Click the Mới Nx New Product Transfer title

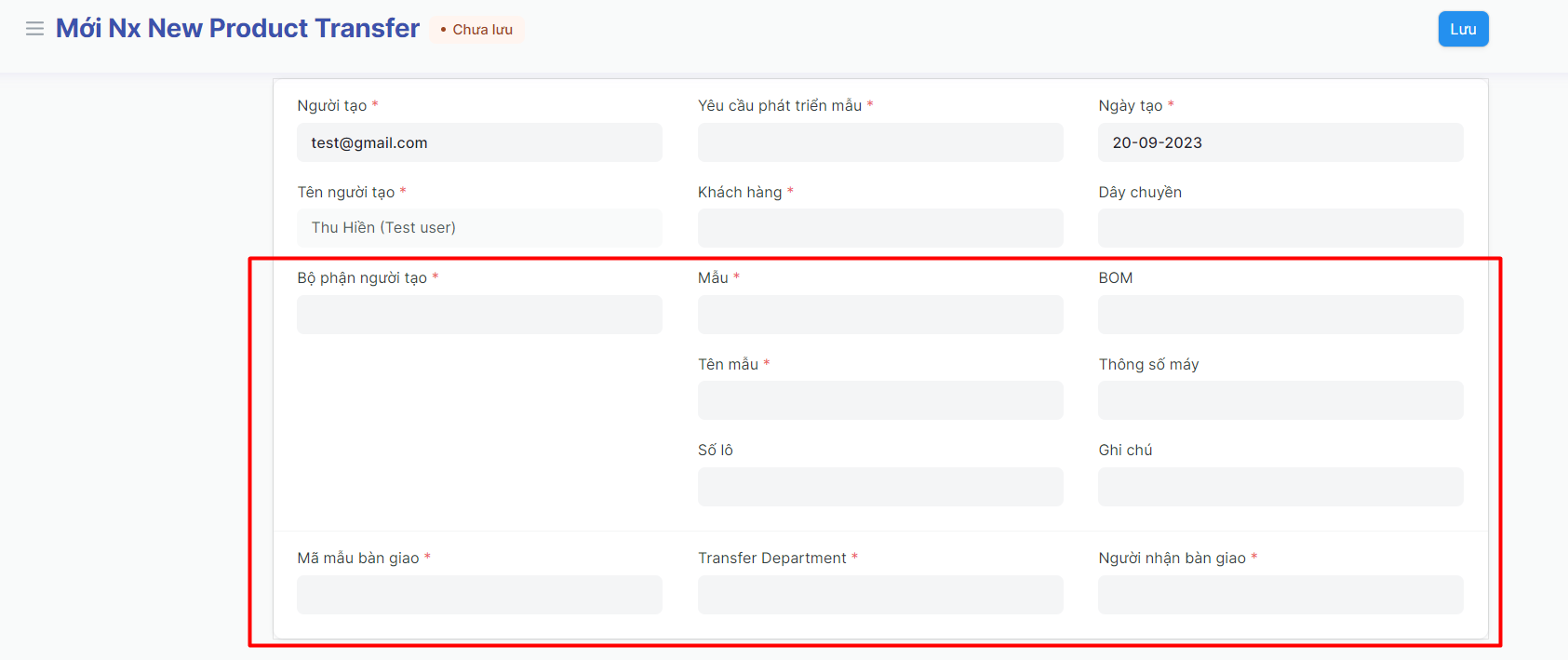coord(237,29)
